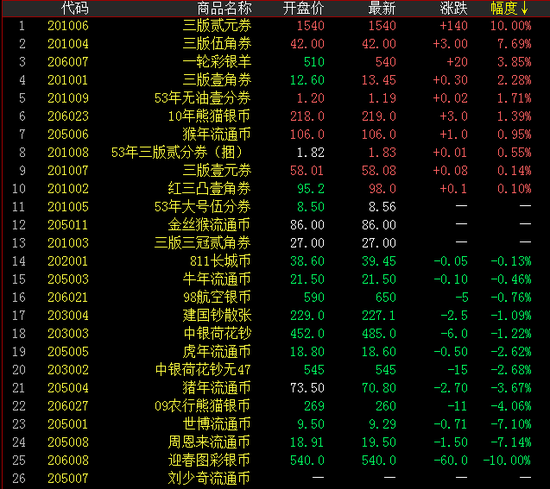Click code 205006
The height and width of the screenshot is (489, 550).
click(68, 134)
